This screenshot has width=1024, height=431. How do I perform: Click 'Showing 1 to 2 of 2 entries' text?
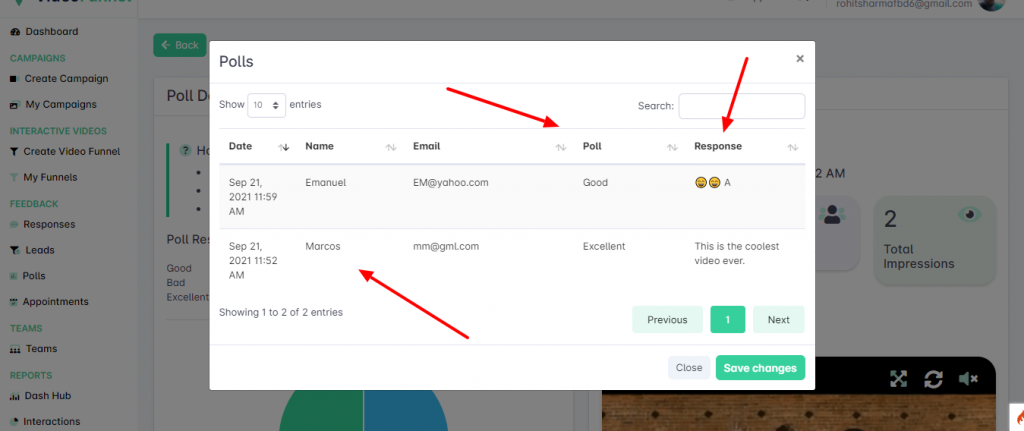pos(281,312)
